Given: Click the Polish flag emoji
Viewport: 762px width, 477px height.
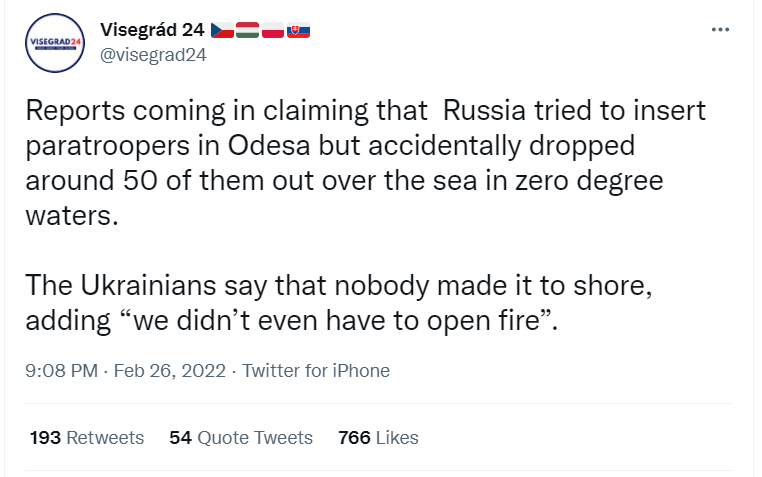Looking at the screenshot, I should point(273,30).
